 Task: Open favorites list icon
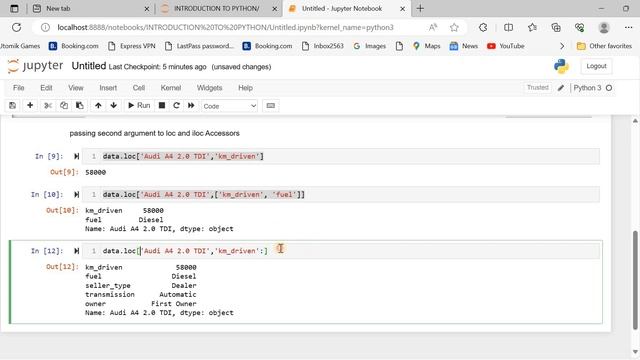pyautogui.click(x=532, y=27)
